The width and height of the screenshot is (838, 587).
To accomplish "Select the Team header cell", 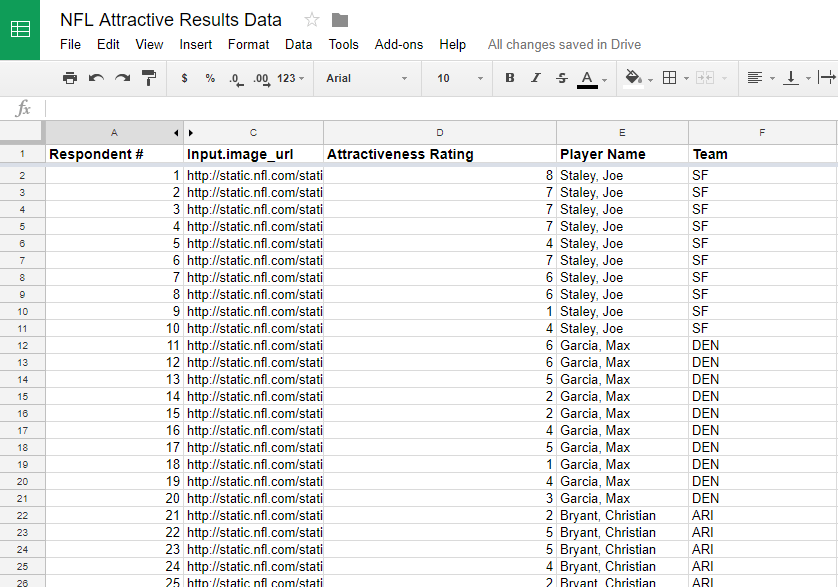I will pos(762,154).
